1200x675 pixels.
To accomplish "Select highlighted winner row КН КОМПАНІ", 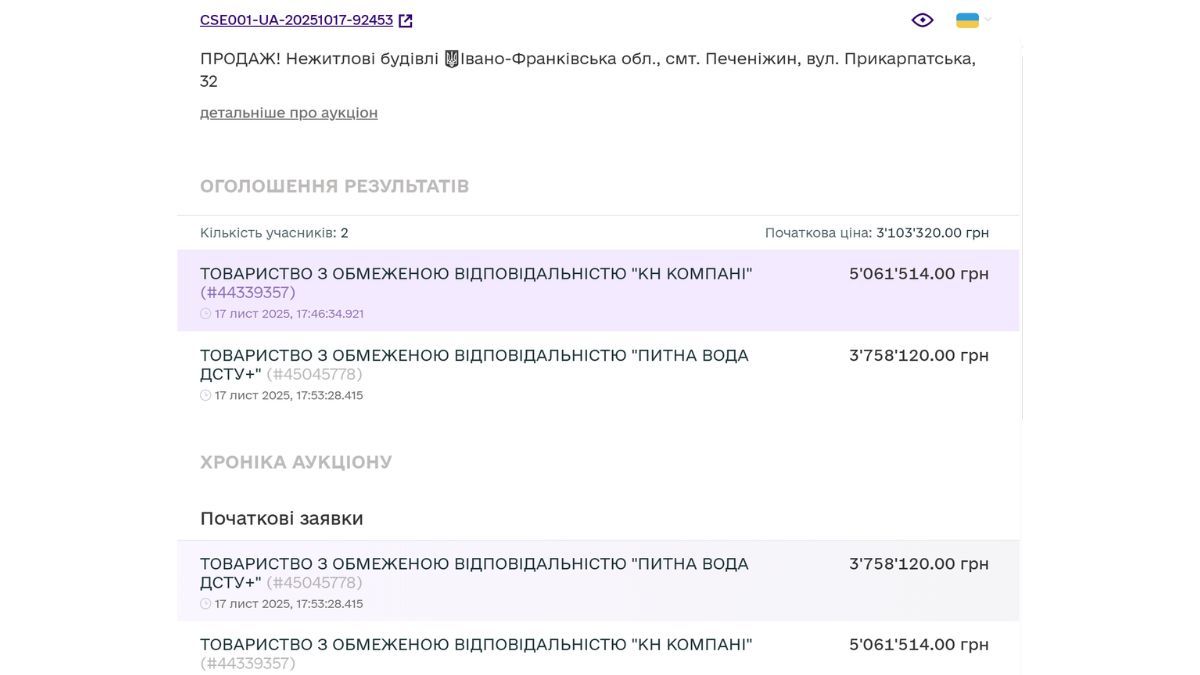I will (598, 290).
